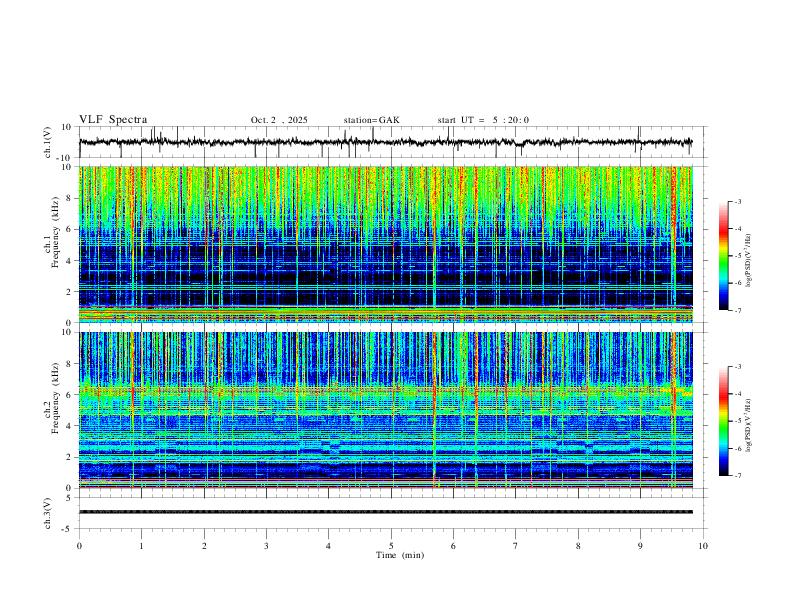This screenshot has height=612, width=792.
Task: Click time axis tick label '0'
Action: pos(79,546)
